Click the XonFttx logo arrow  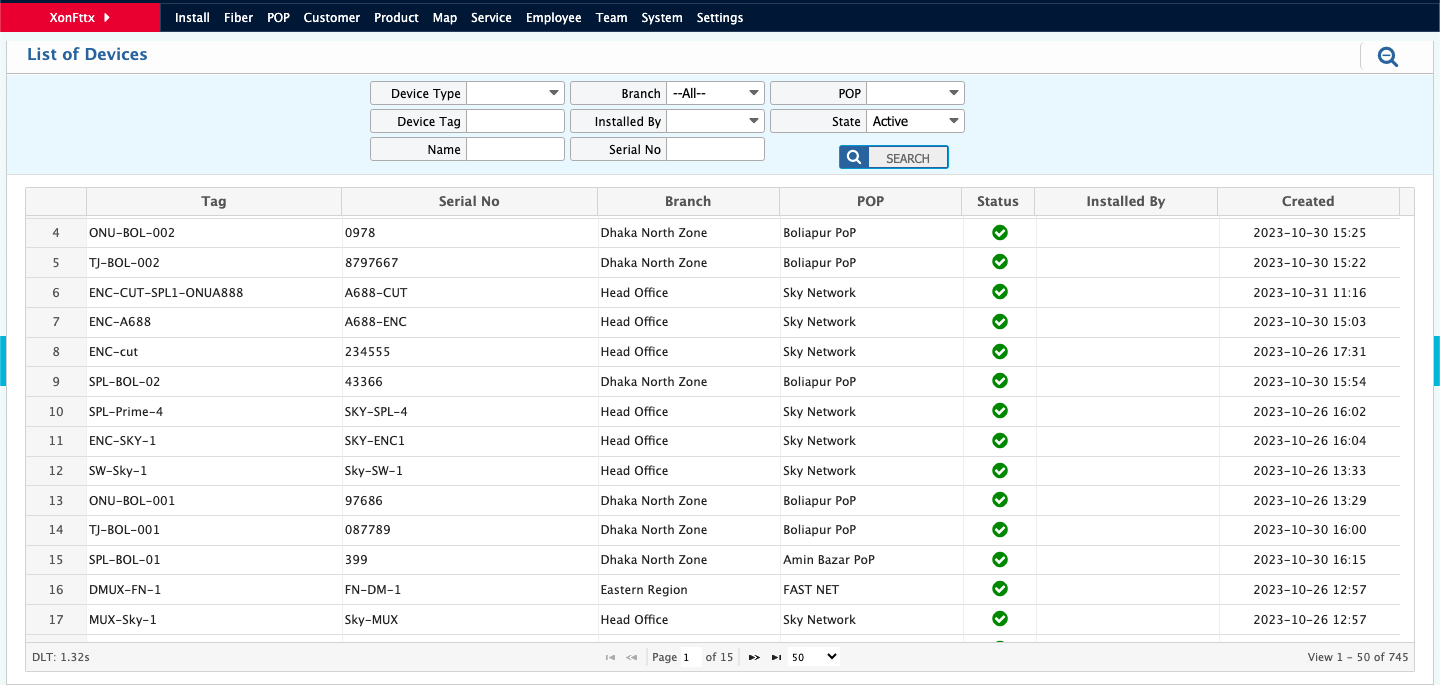(x=107, y=17)
